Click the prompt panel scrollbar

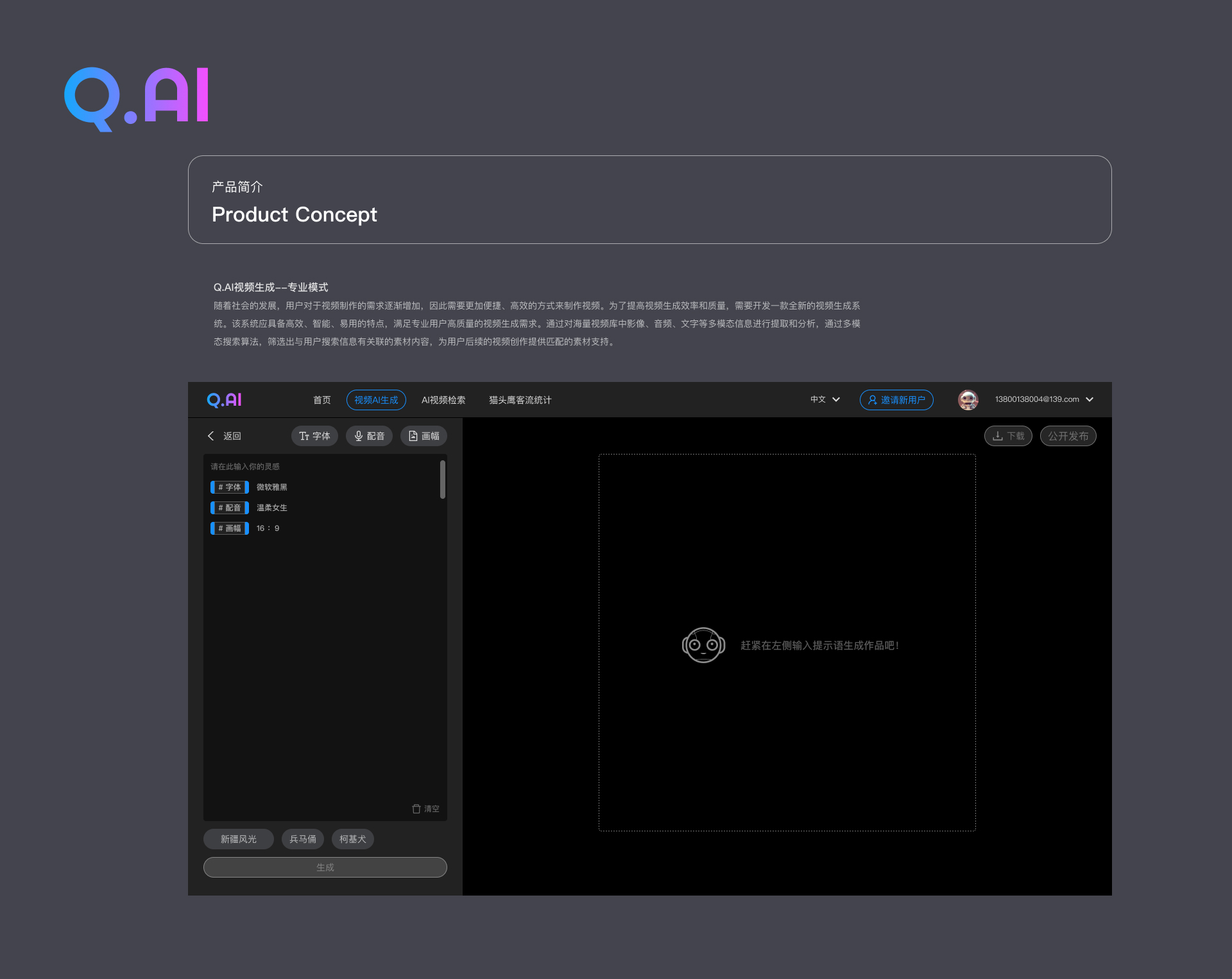[x=443, y=480]
